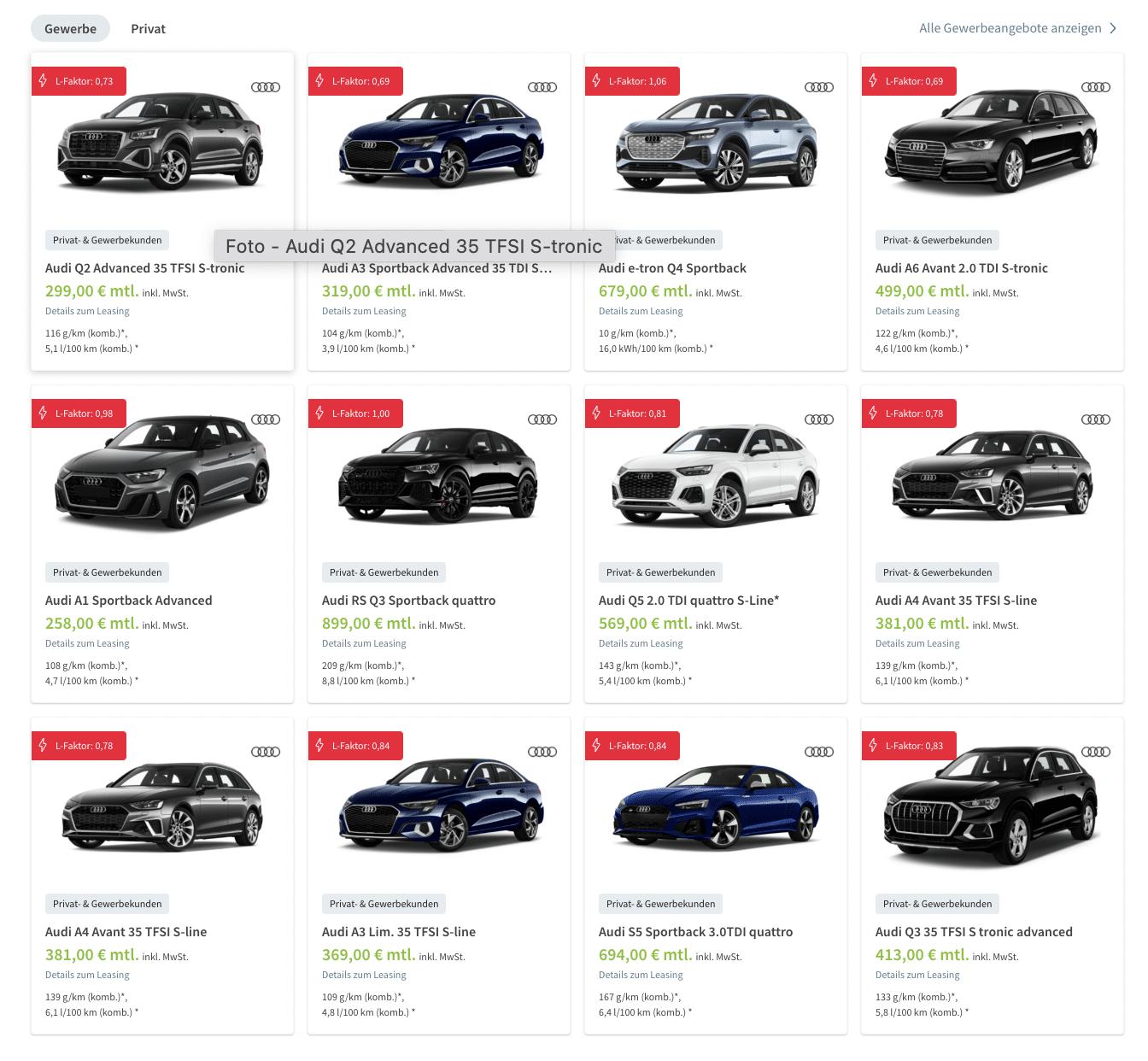Image resolution: width=1148 pixels, height=1061 pixels.
Task: Click Audi rings on S5 Sportback card
Action: point(819,752)
